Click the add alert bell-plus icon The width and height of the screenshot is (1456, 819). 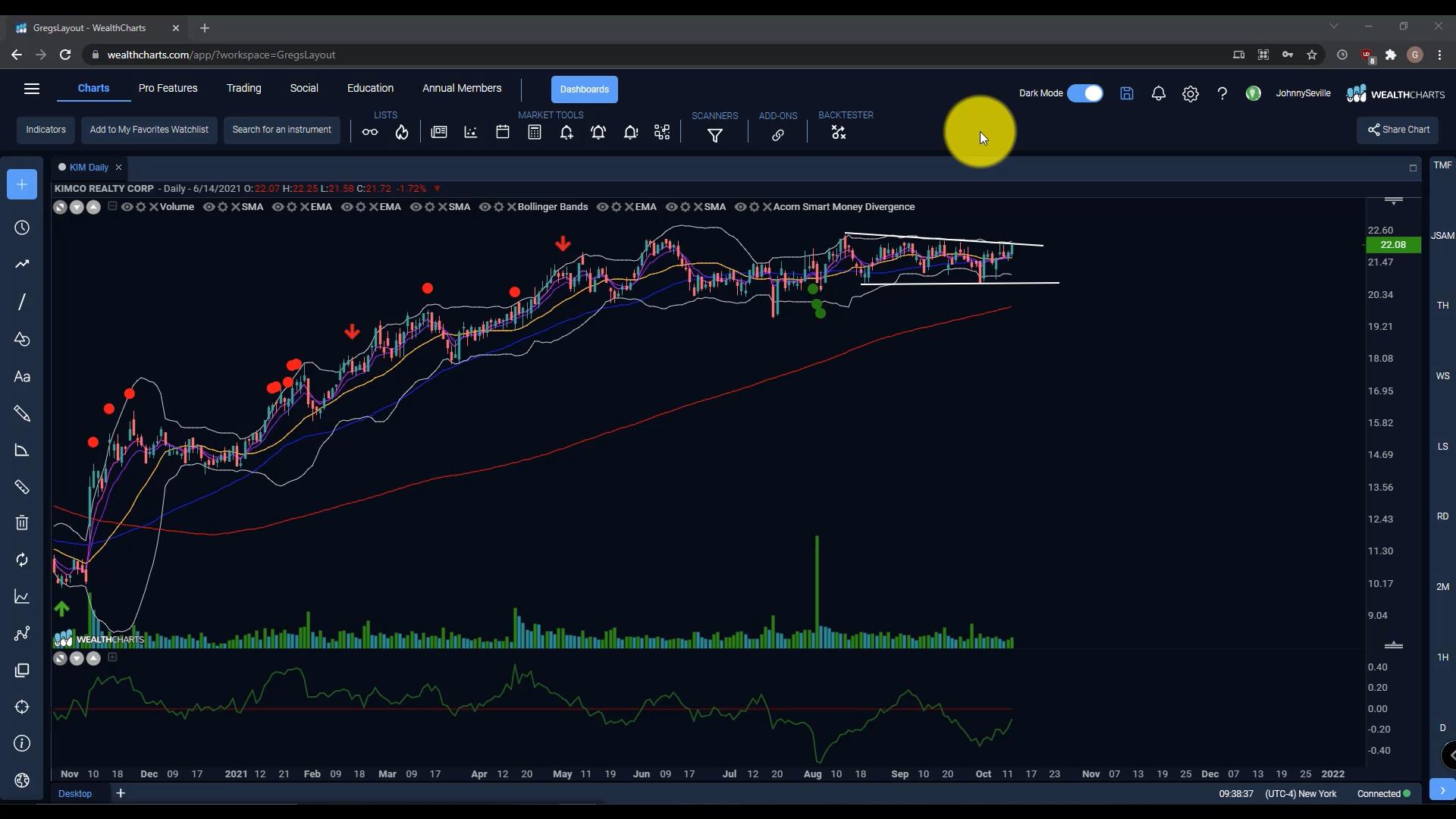click(566, 133)
